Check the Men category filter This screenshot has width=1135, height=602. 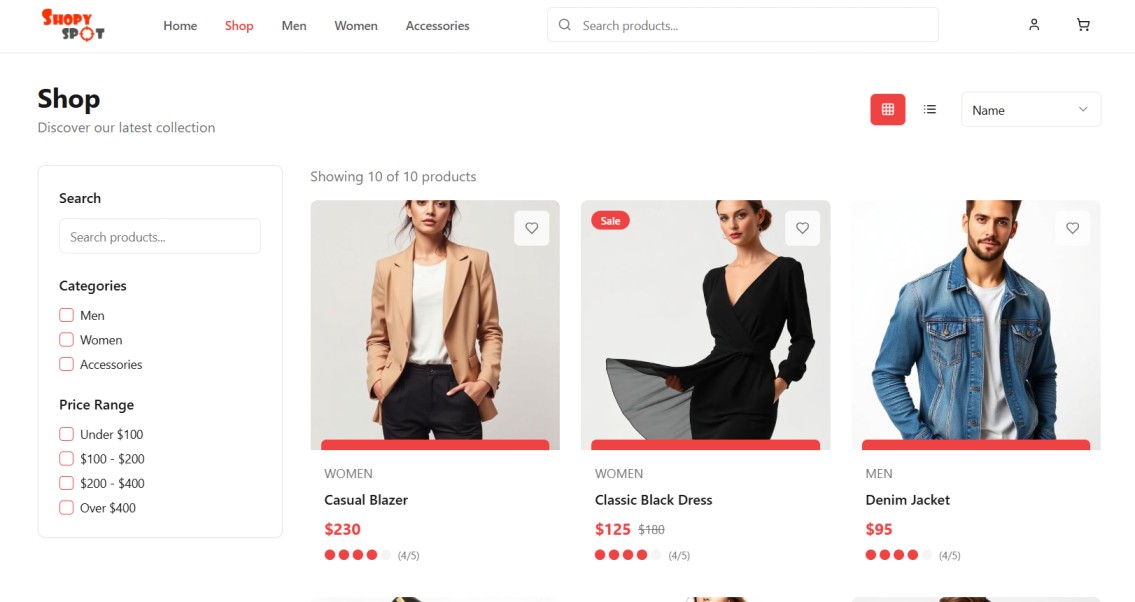click(67, 315)
